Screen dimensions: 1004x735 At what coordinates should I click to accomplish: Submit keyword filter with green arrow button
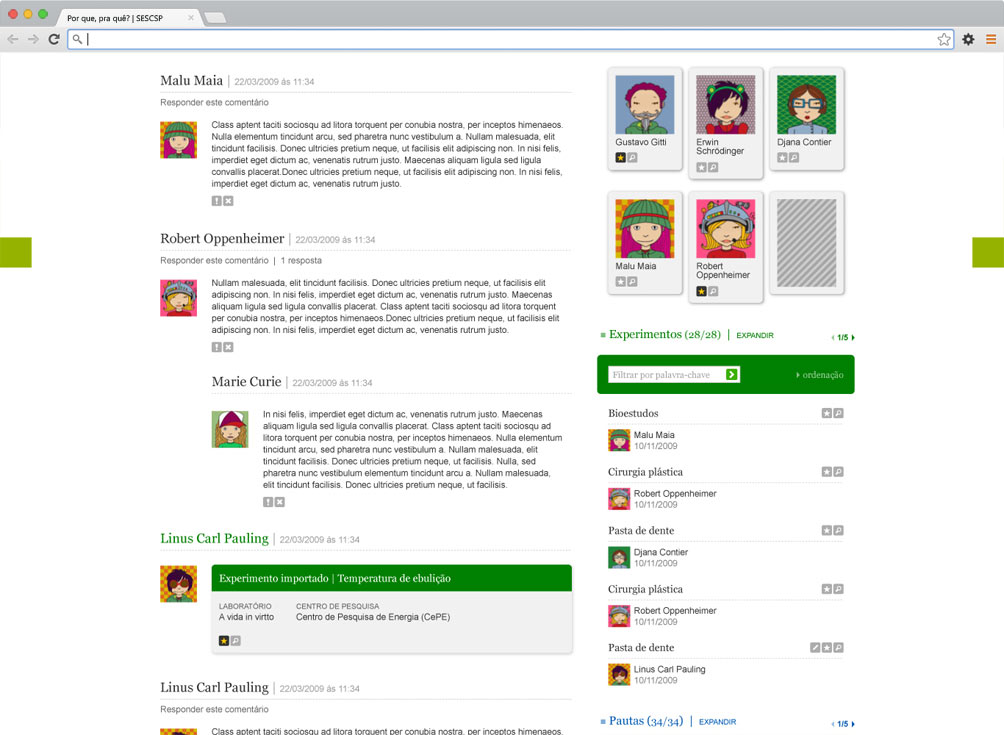[732, 374]
